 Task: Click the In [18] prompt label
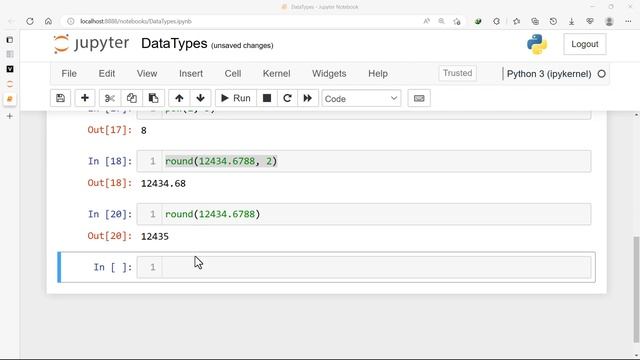pyautogui.click(x=110, y=161)
